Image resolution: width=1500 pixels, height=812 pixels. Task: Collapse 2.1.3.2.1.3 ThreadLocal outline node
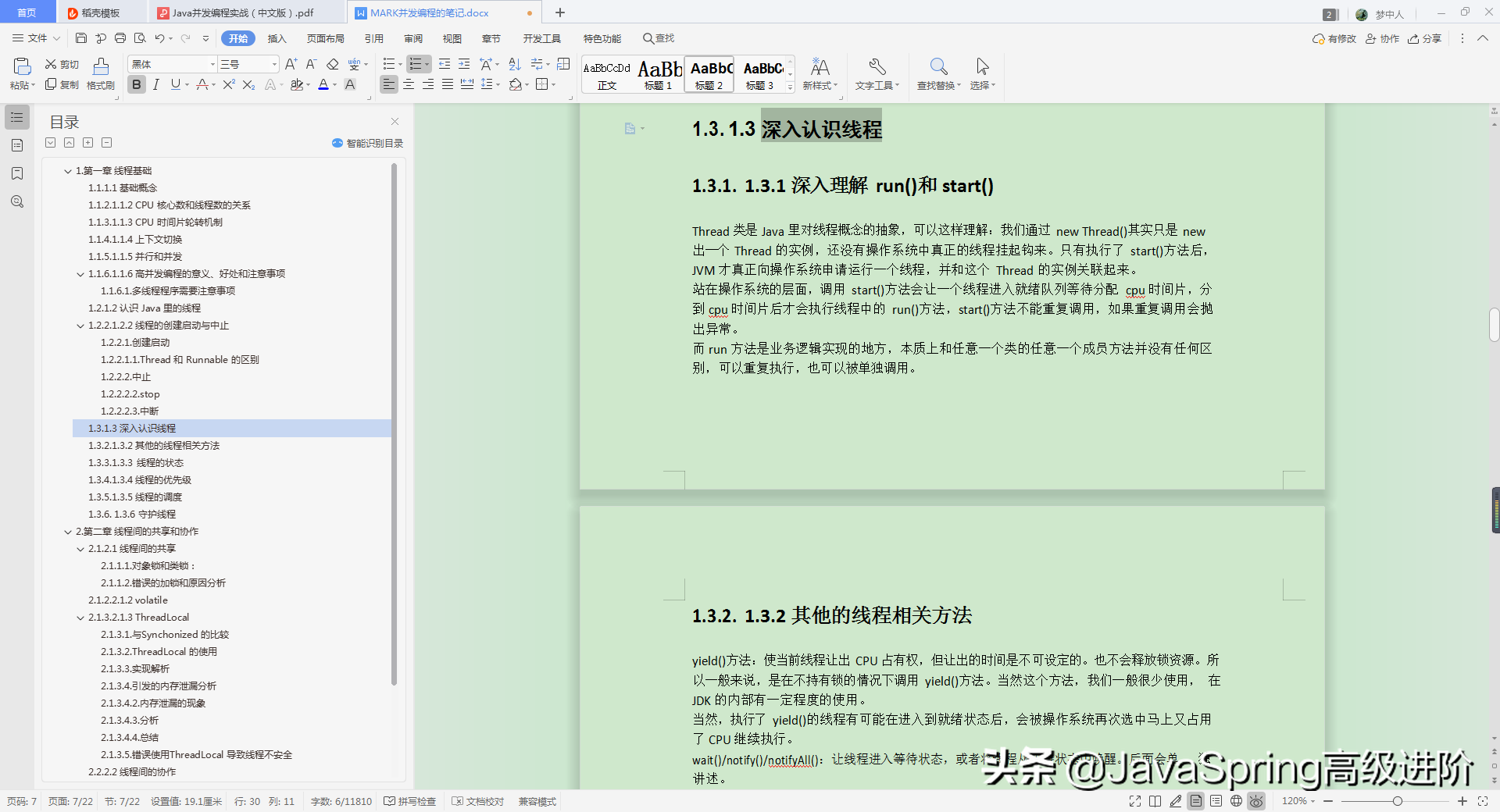[x=80, y=618]
